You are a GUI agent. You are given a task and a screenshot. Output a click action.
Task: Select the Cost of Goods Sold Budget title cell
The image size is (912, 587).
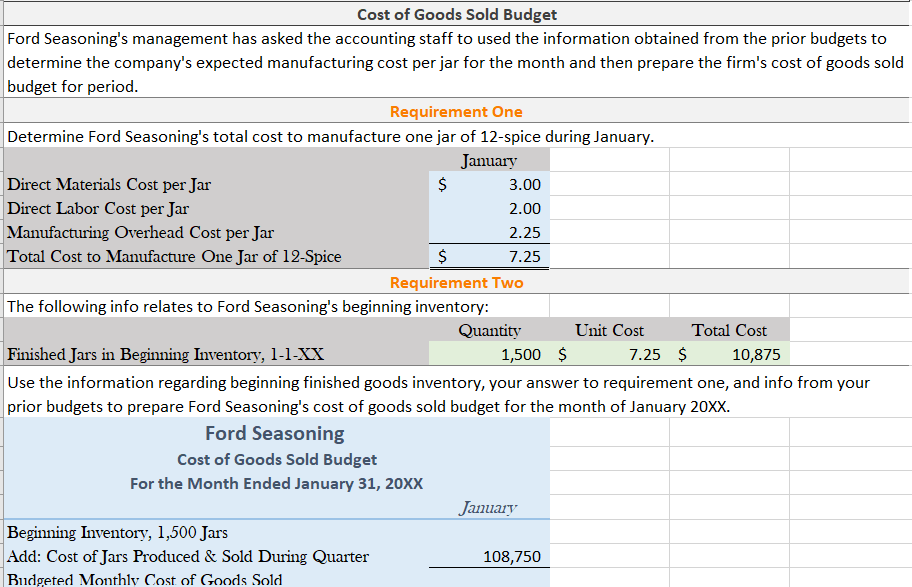click(x=456, y=14)
